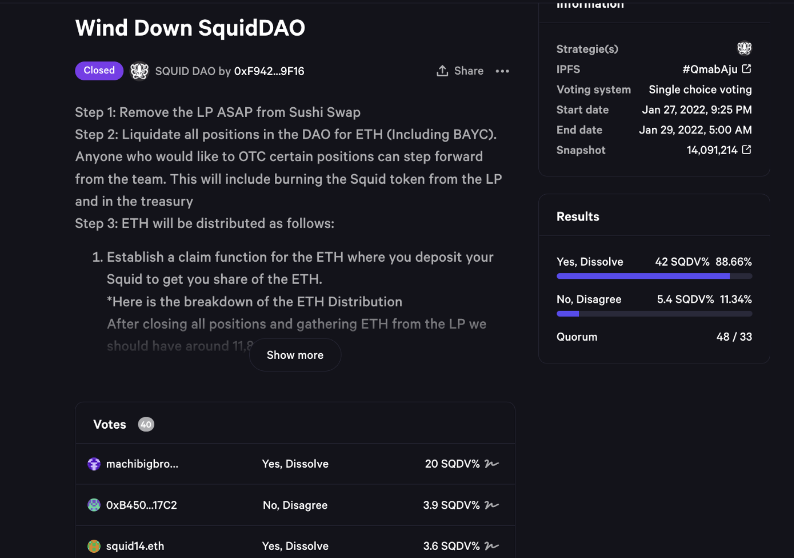Click squid14.eth's avatar icon
Viewport: 794px width, 560px height.
pos(94,546)
